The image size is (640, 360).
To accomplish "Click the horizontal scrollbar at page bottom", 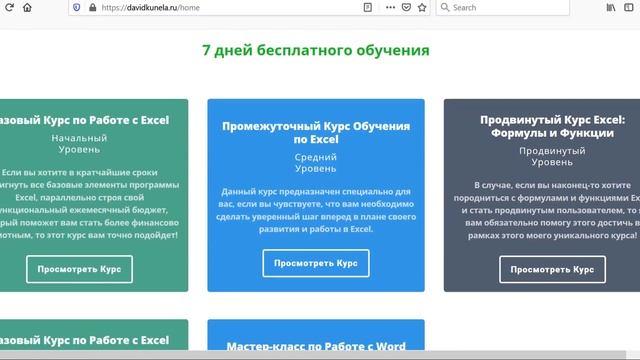I will pyautogui.click(x=313, y=354).
